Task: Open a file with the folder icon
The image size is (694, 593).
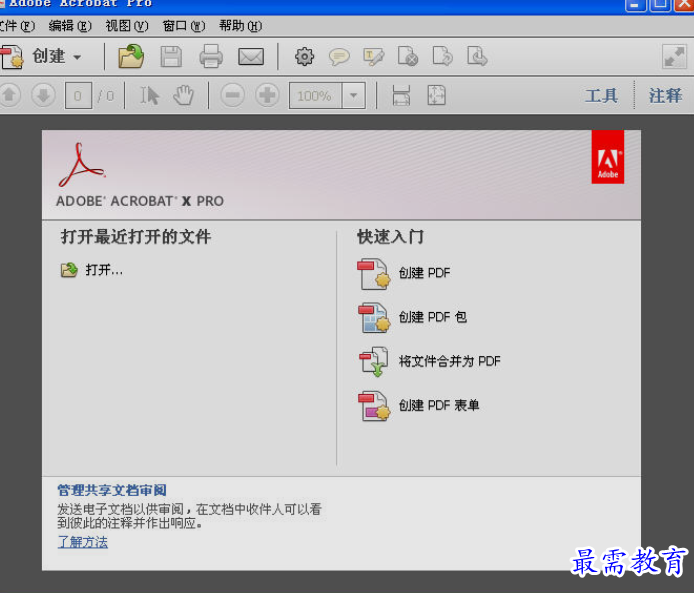Action: [x=131, y=56]
